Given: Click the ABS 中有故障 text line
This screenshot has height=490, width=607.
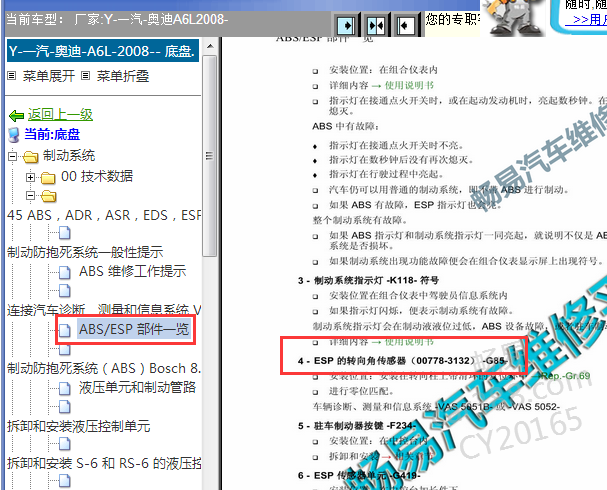Looking at the screenshot, I should [346, 127].
